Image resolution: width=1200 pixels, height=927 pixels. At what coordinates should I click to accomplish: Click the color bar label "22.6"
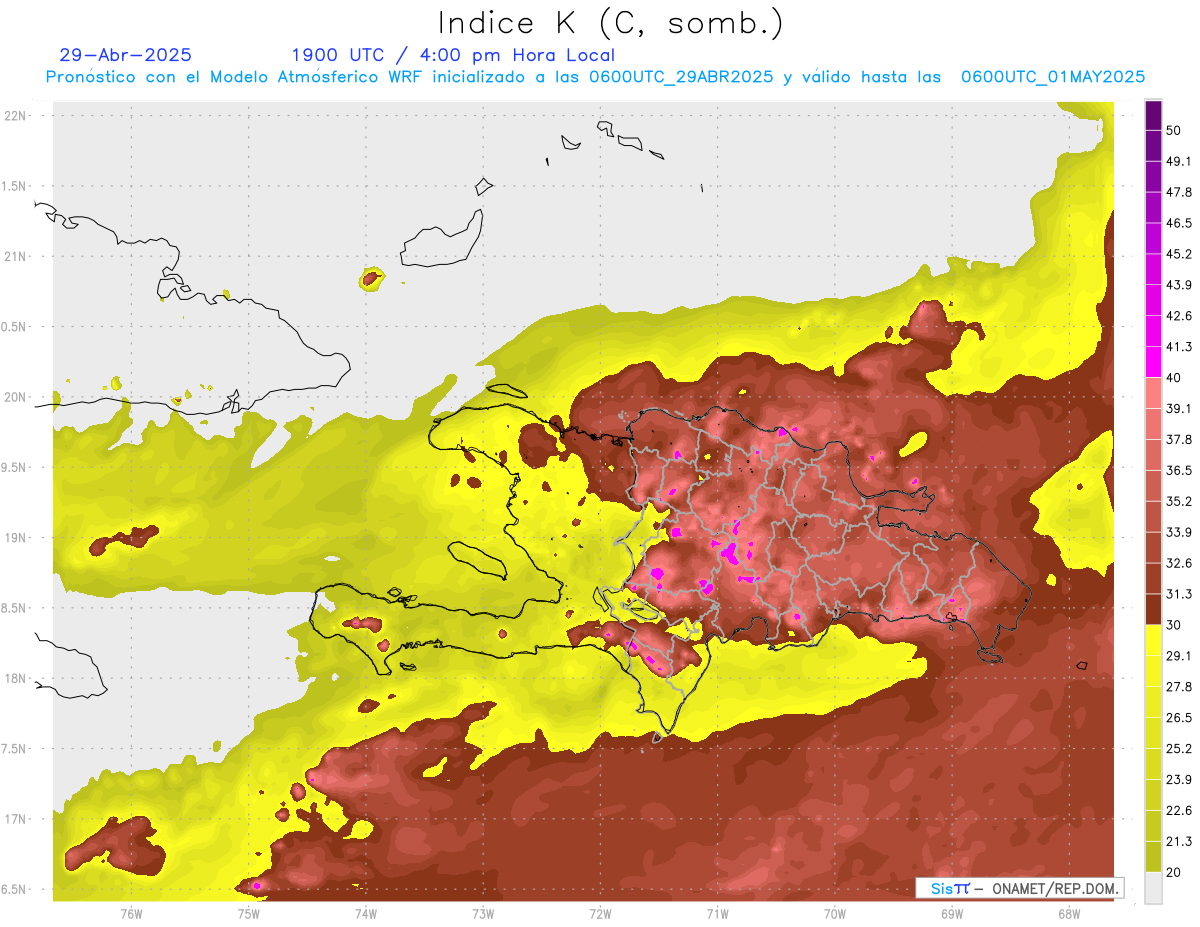(1179, 811)
